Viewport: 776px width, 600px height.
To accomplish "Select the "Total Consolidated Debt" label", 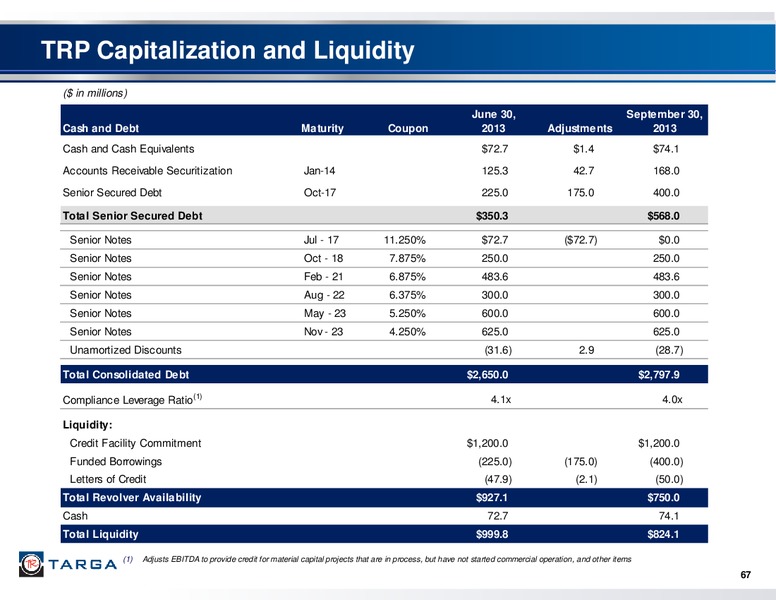I will click(x=126, y=375).
